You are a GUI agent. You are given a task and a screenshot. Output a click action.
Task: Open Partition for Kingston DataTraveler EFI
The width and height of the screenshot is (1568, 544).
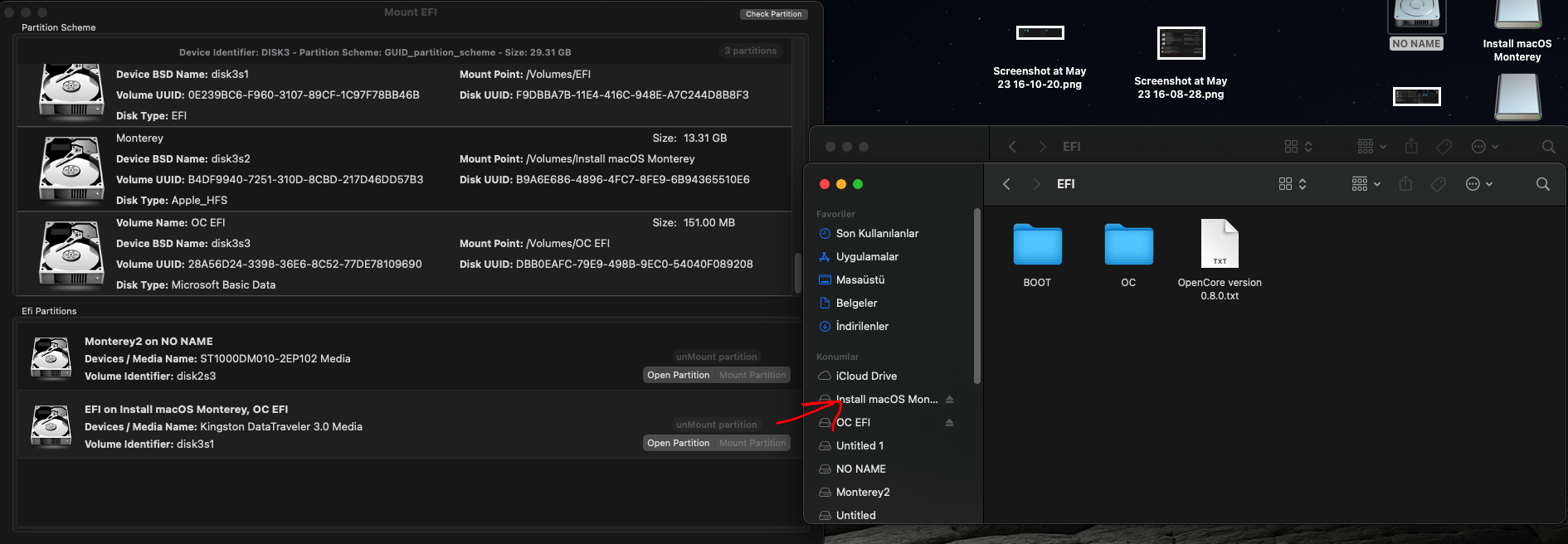coord(678,443)
